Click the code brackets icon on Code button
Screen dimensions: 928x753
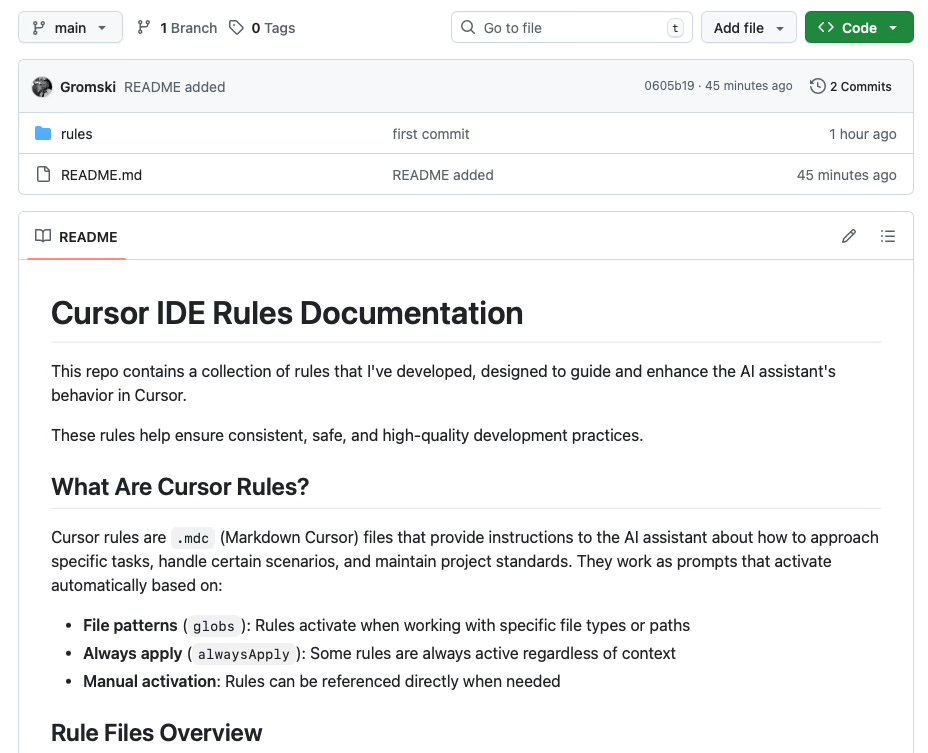pos(826,27)
